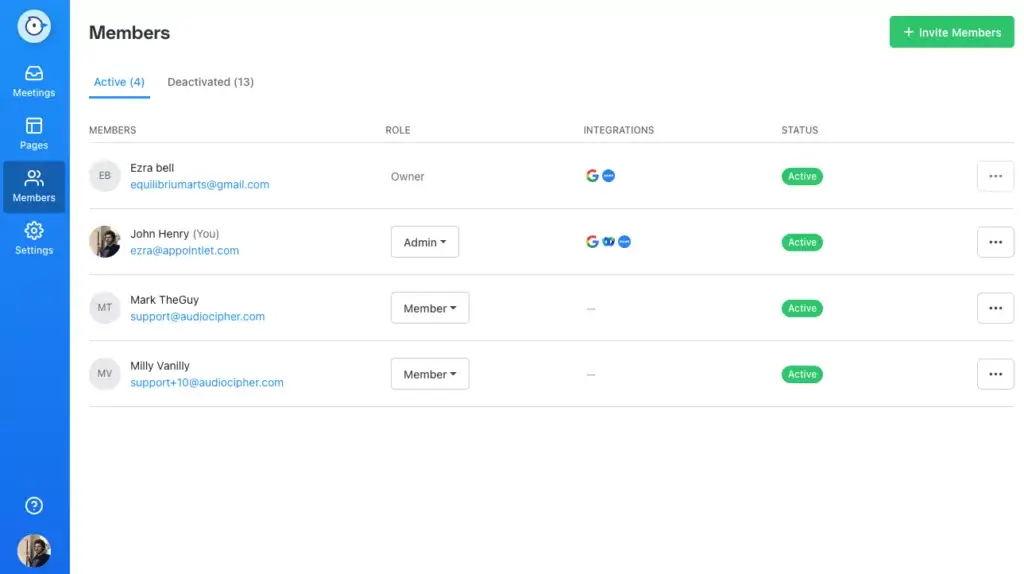Go to Pages in the sidebar

coord(34,134)
